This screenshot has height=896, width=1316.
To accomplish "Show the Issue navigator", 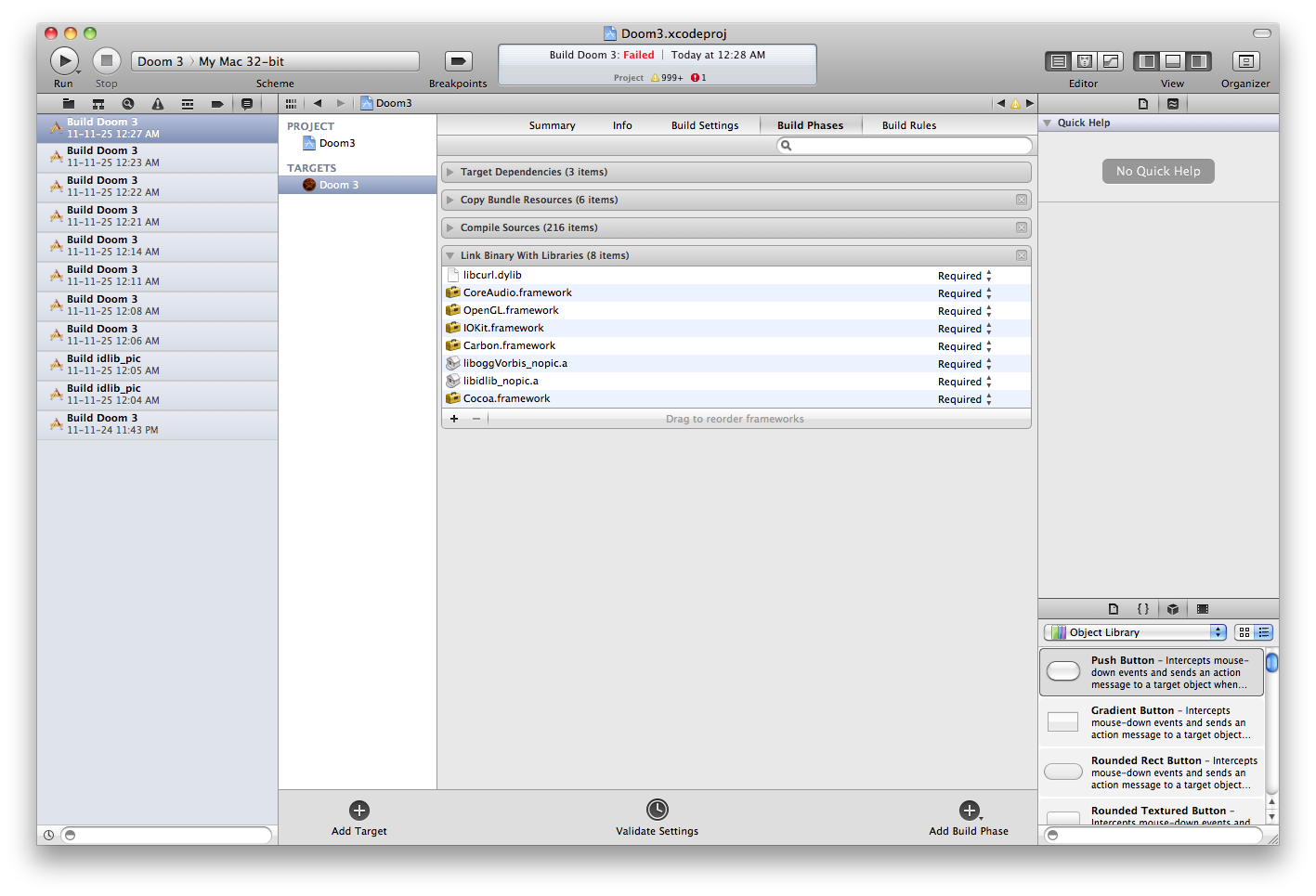I will (x=158, y=104).
